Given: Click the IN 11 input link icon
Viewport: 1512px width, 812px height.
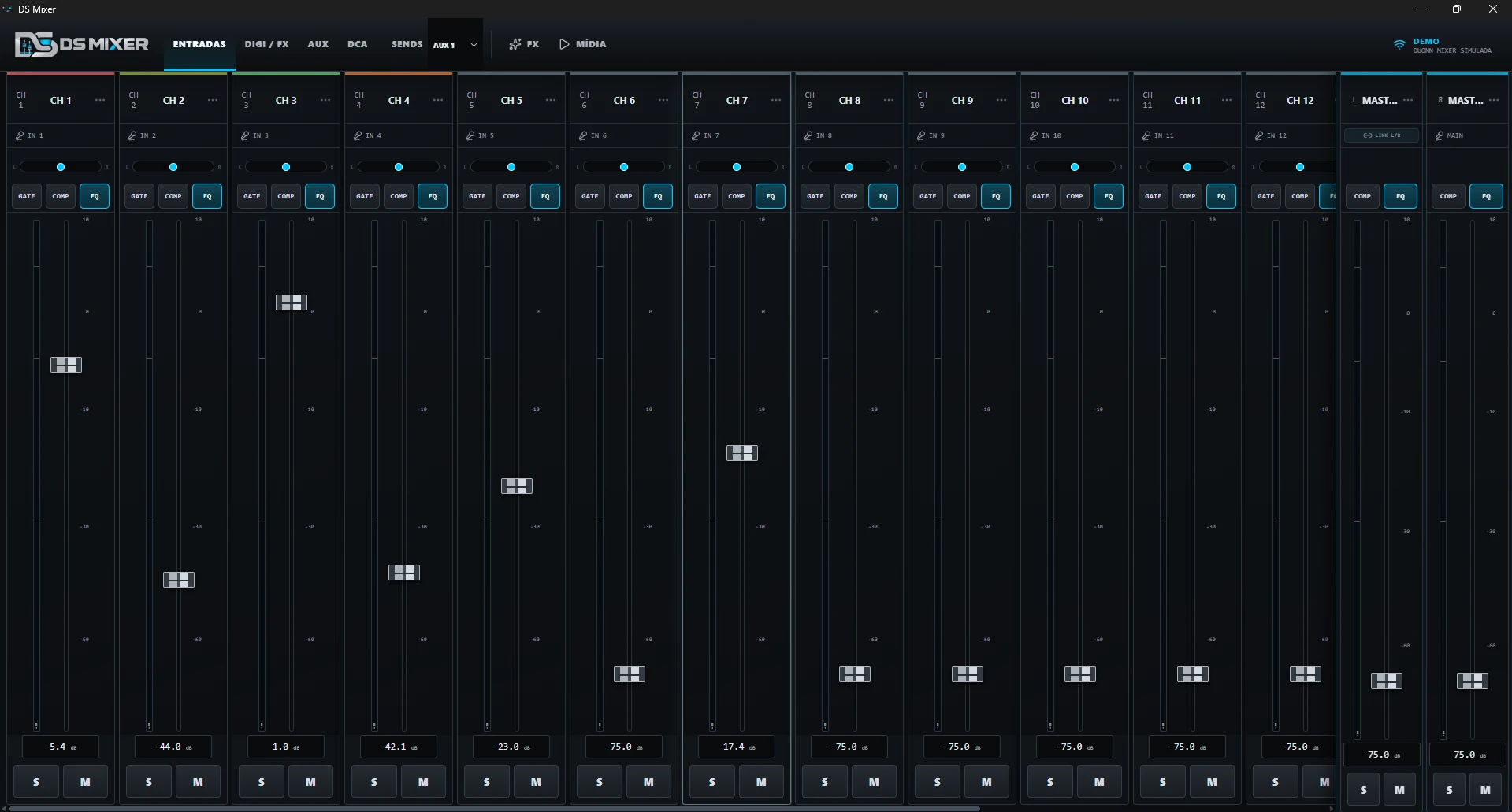Looking at the screenshot, I should pos(1146,135).
